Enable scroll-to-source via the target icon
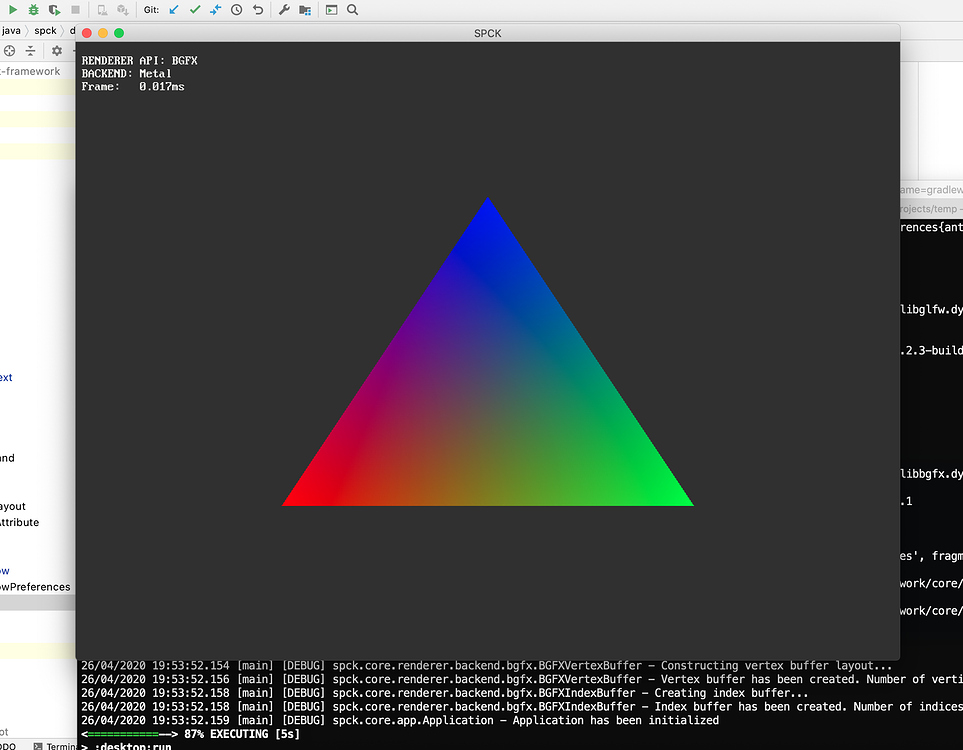The height and width of the screenshot is (750, 963). click(9, 50)
